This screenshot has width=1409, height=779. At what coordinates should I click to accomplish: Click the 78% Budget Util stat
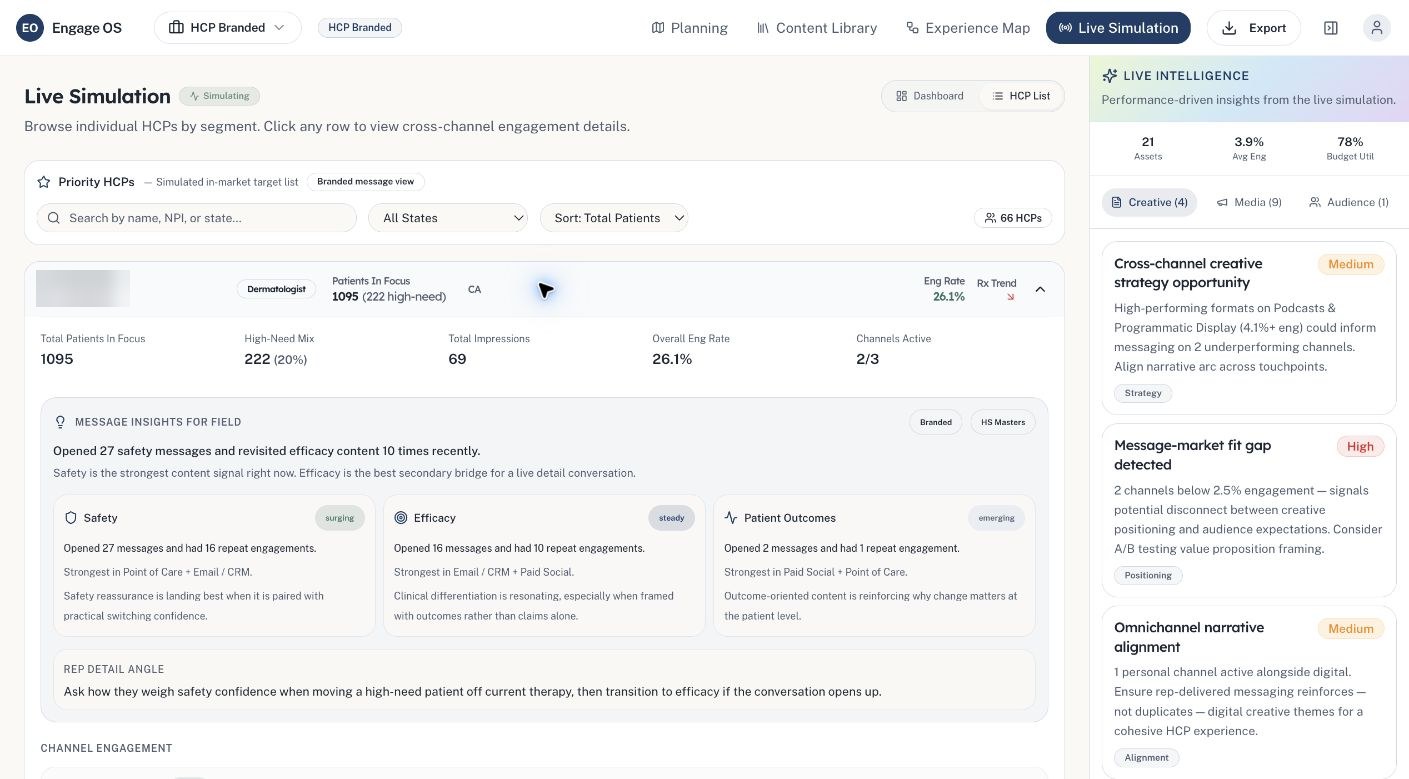(1350, 148)
